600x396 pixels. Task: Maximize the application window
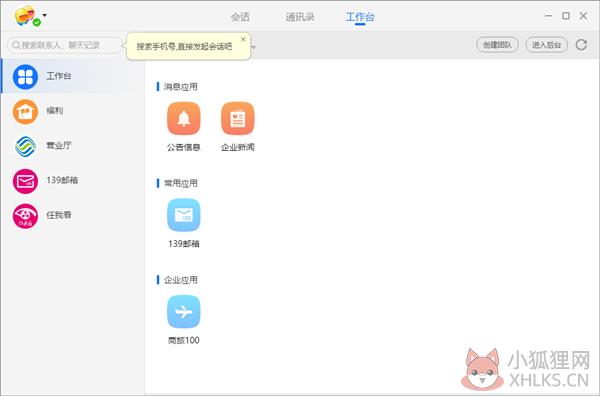coord(566,16)
